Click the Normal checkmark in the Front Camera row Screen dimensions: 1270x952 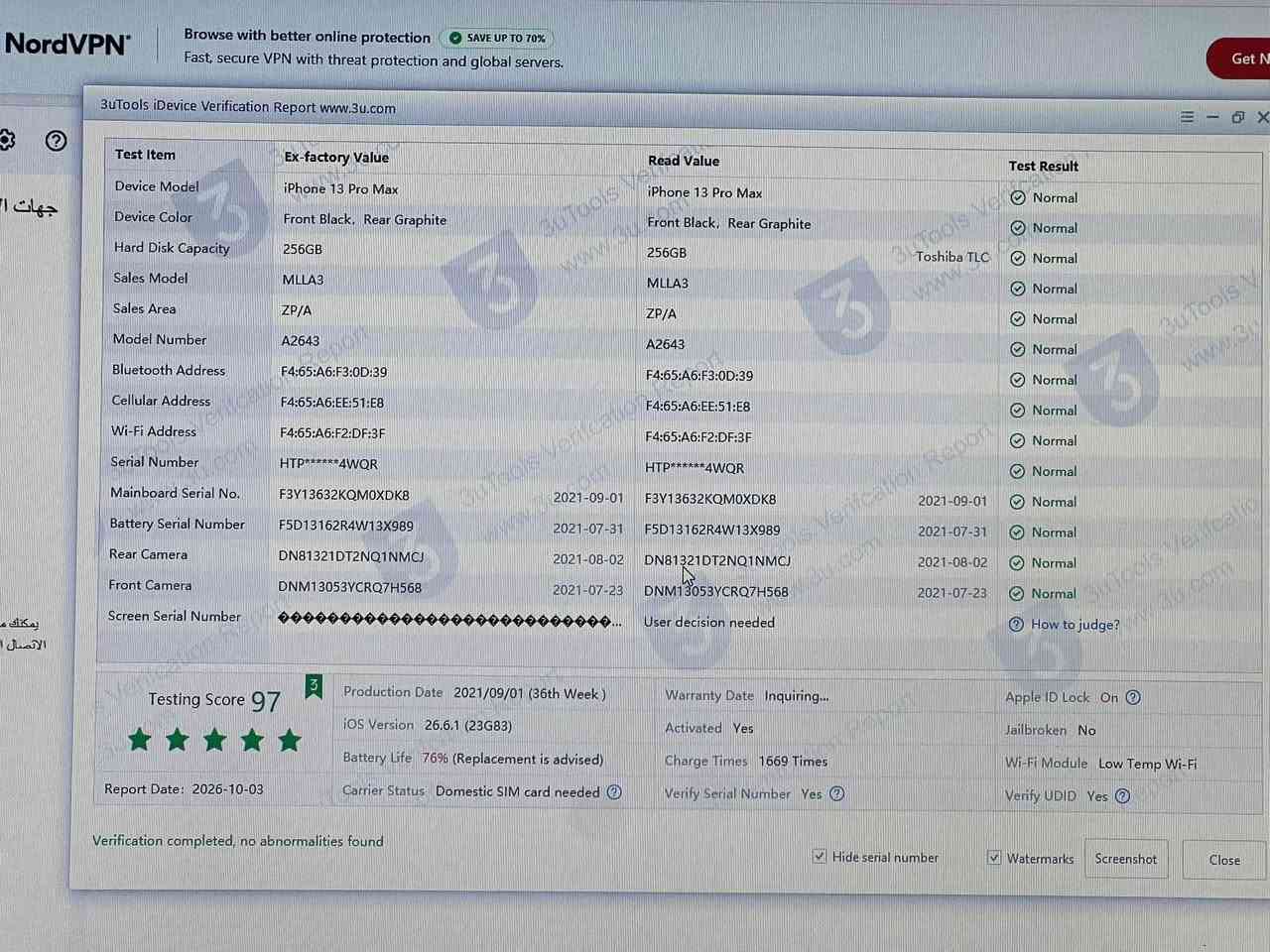[1017, 593]
